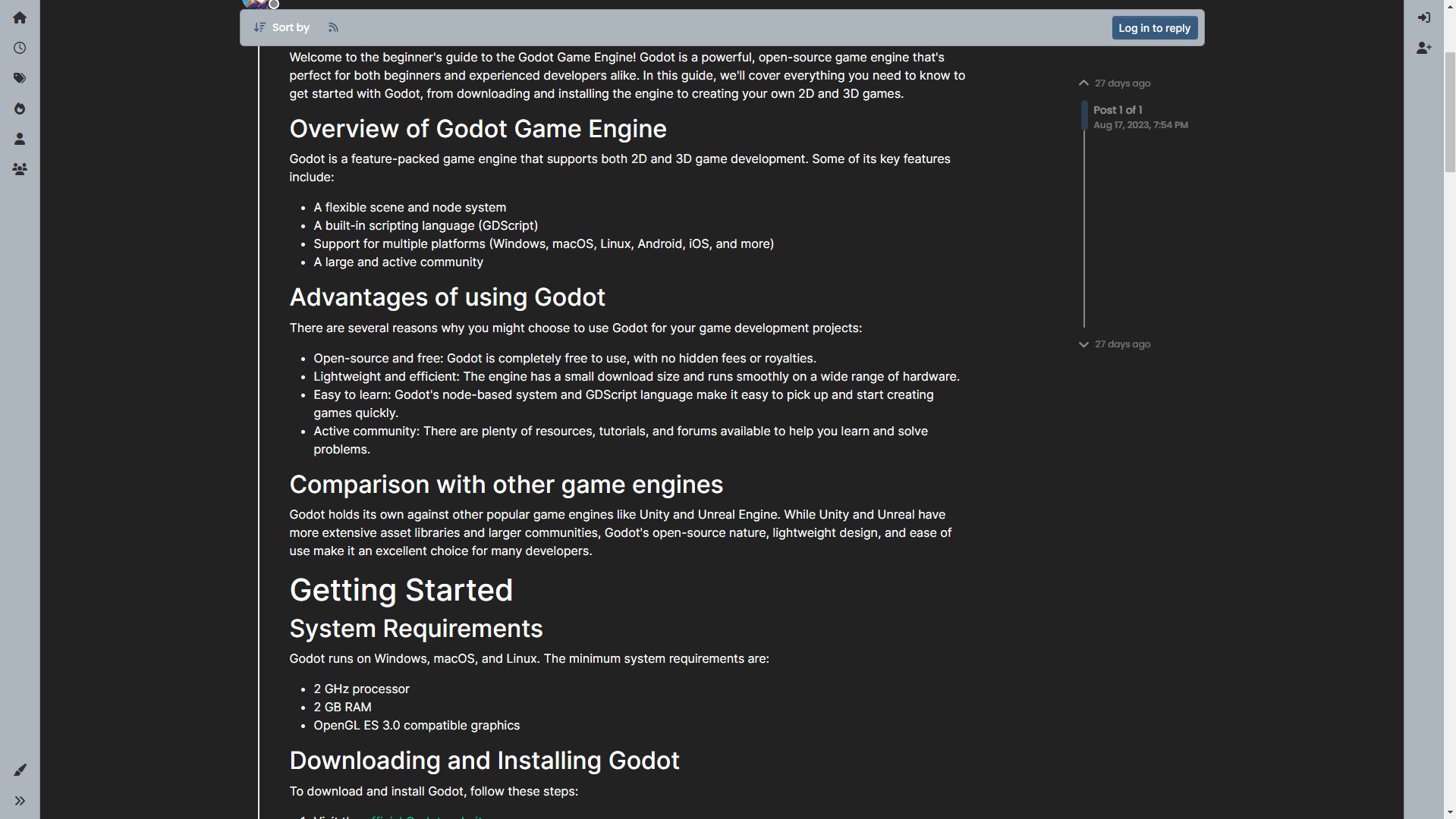Screen dimensions: 1456x819
Task: Click 'To download and install Godot' line
Action: pos(433,792)
